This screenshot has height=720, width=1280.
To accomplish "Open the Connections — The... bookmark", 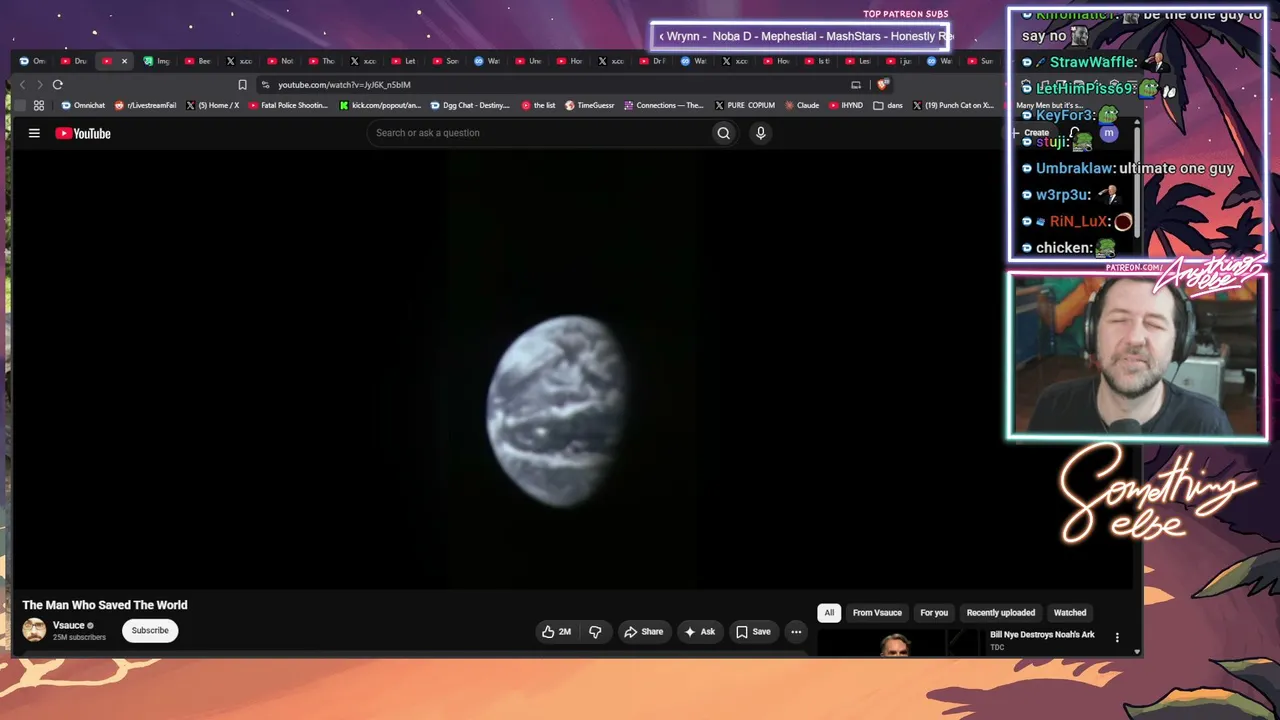I will point(664,105).
